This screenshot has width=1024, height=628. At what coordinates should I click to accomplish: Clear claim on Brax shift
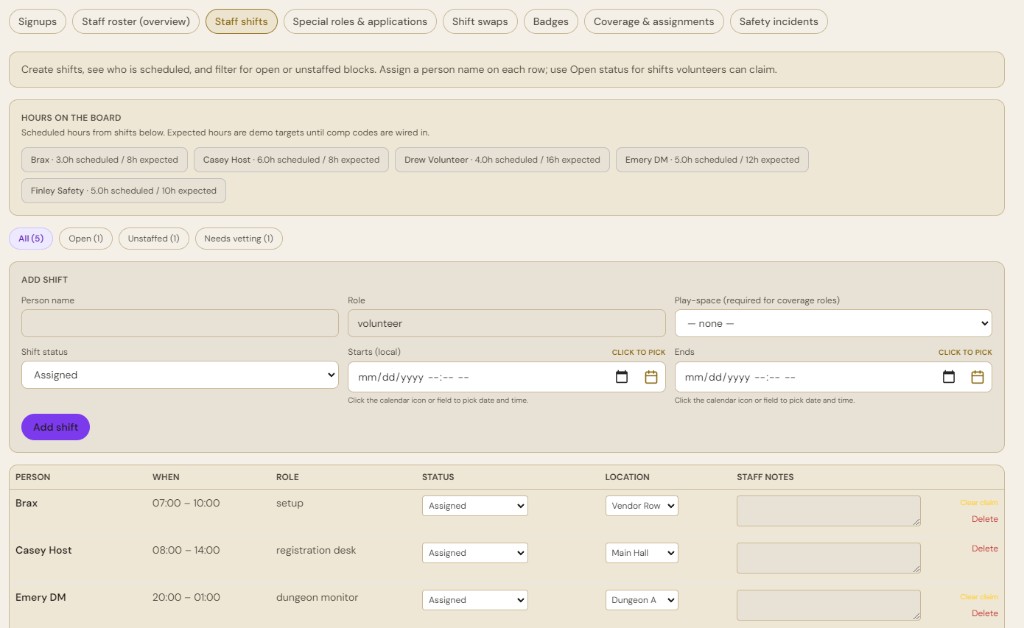(x=979, y=503)
